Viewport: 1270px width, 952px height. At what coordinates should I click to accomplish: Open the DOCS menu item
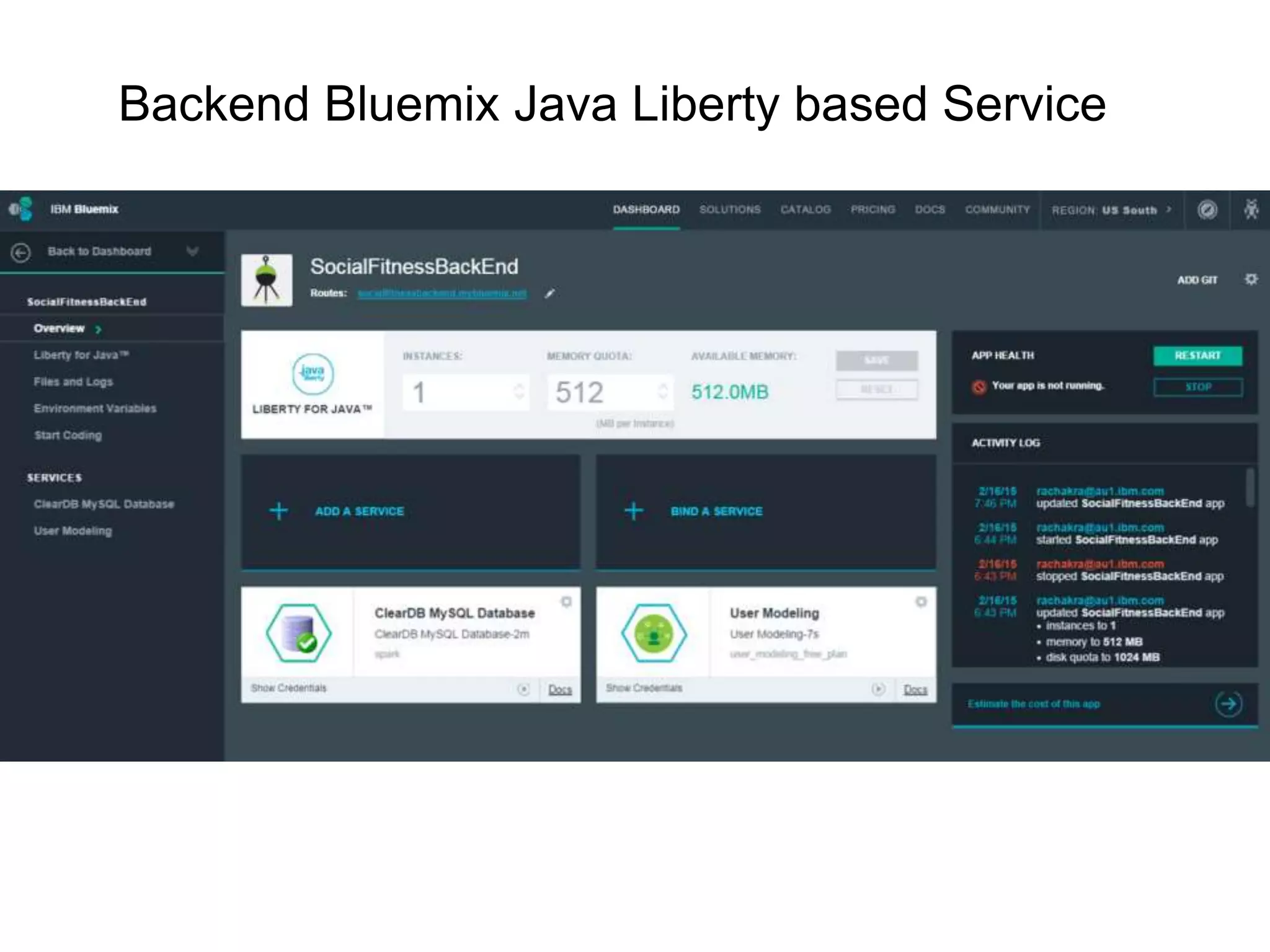[930, 209]
